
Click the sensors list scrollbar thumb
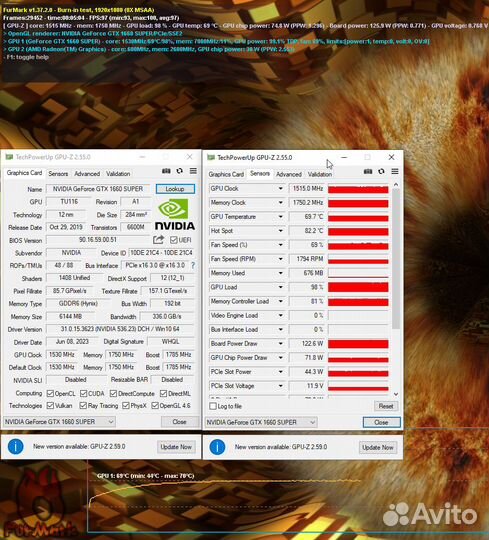pyautogui.click(x=396, y=258)
